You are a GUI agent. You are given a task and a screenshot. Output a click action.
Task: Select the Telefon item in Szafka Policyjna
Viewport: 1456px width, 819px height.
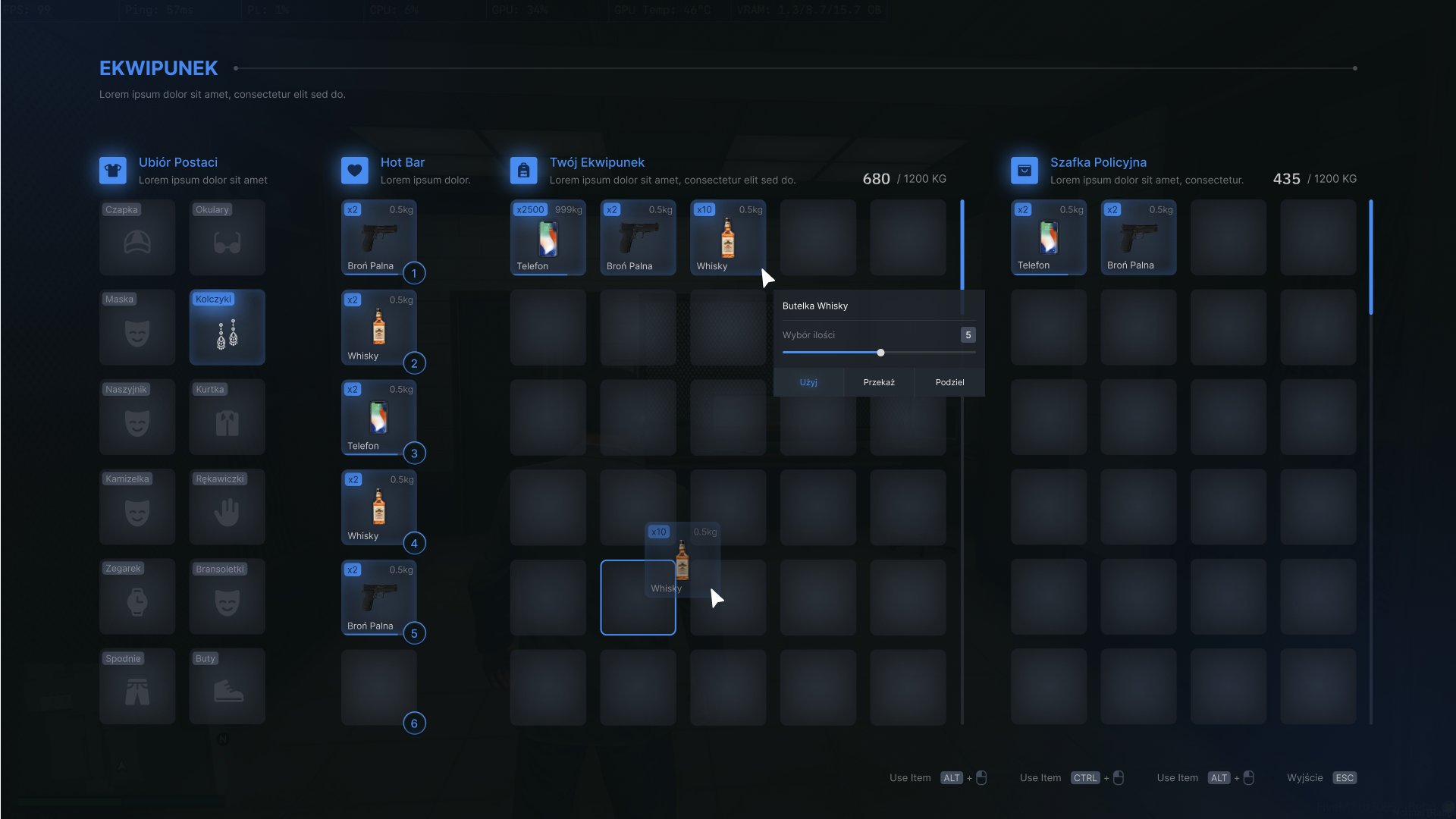(x=1049, y=237)
